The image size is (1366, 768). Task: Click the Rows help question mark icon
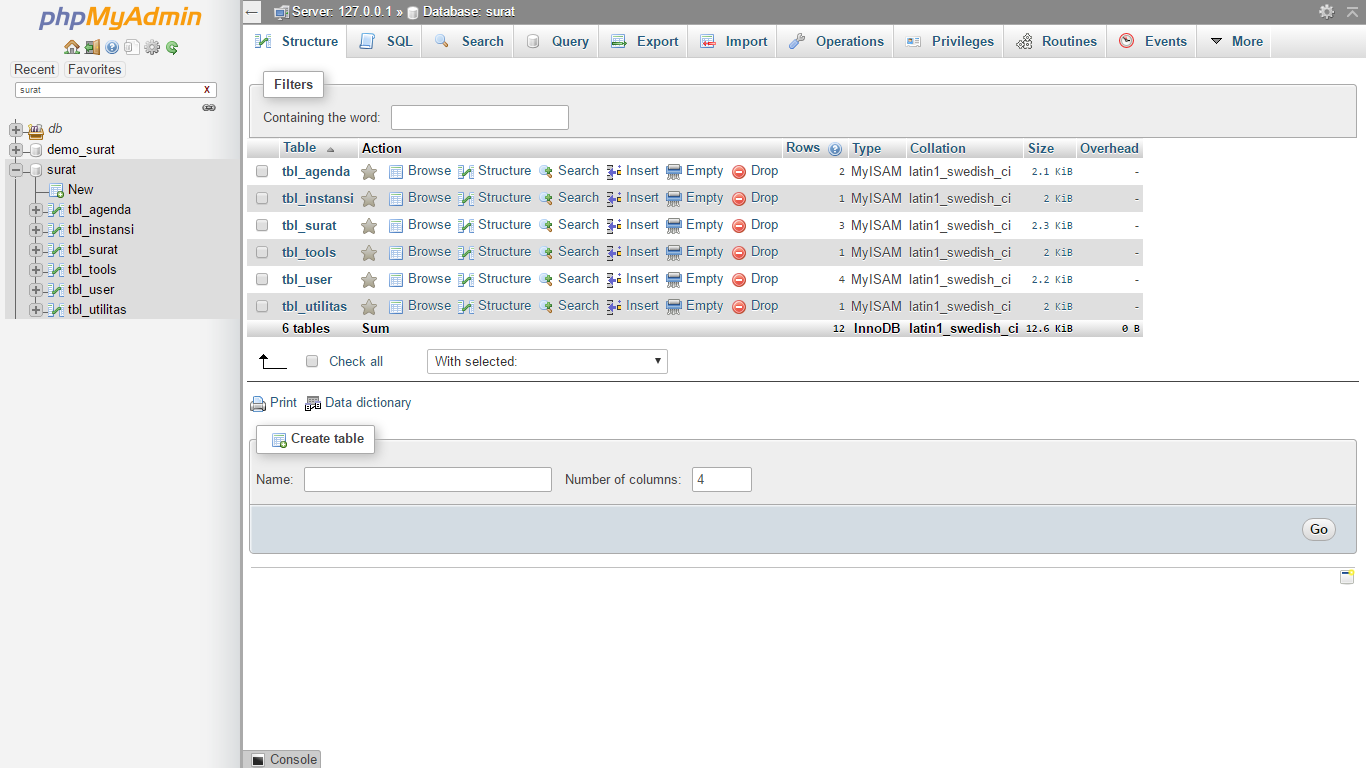pos(835,149)
